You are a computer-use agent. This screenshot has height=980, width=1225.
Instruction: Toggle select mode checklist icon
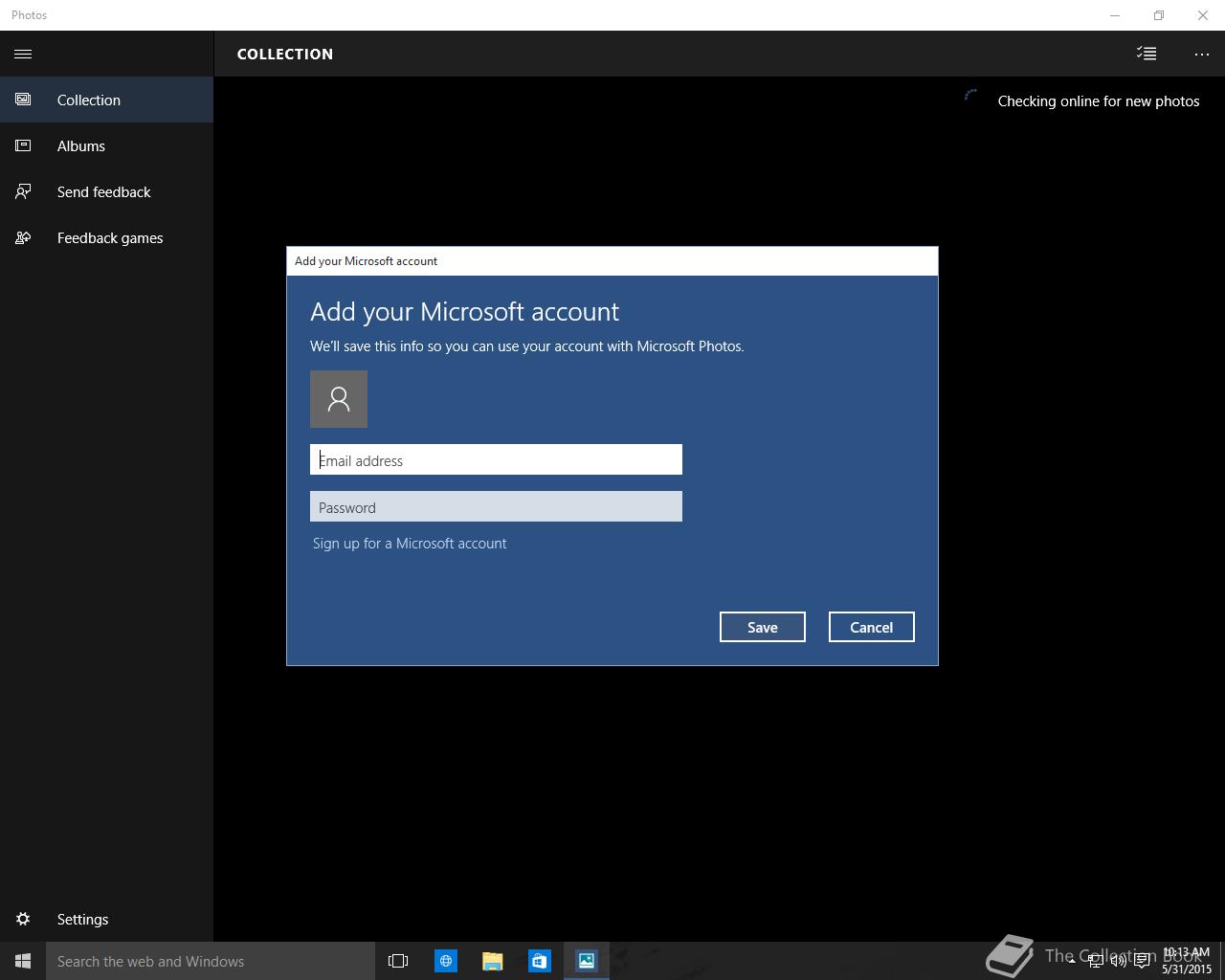point(1147,54)
